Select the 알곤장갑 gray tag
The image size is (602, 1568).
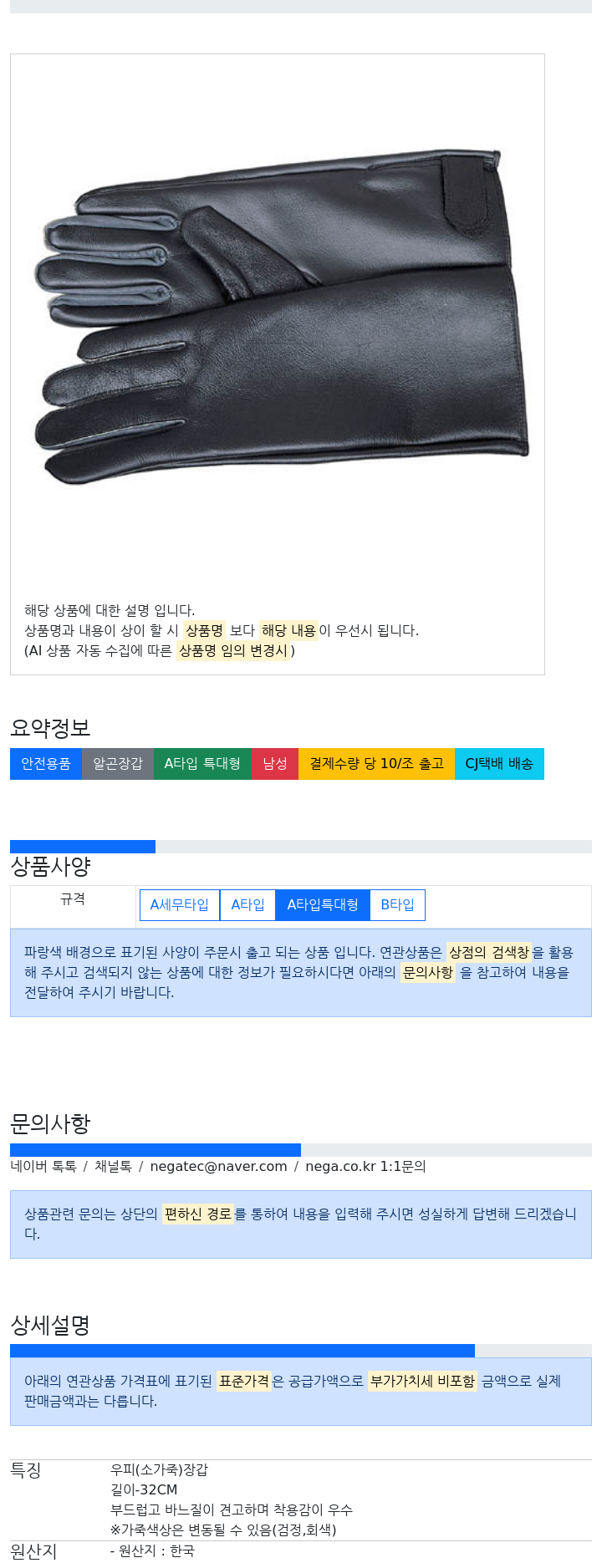[x=118, y=764]
